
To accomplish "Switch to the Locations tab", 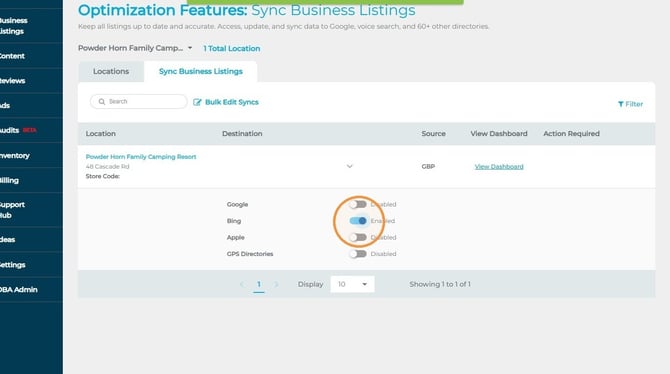I will coord(111,71).
